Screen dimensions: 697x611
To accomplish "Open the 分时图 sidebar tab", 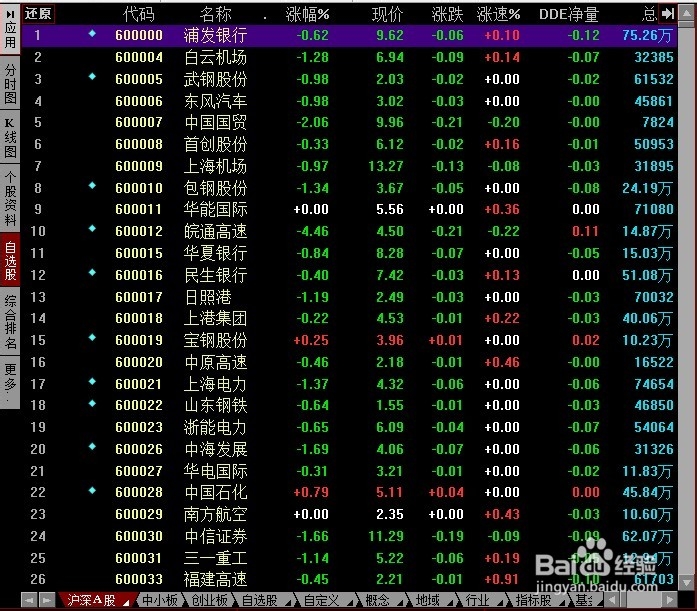I will (10, 84).
